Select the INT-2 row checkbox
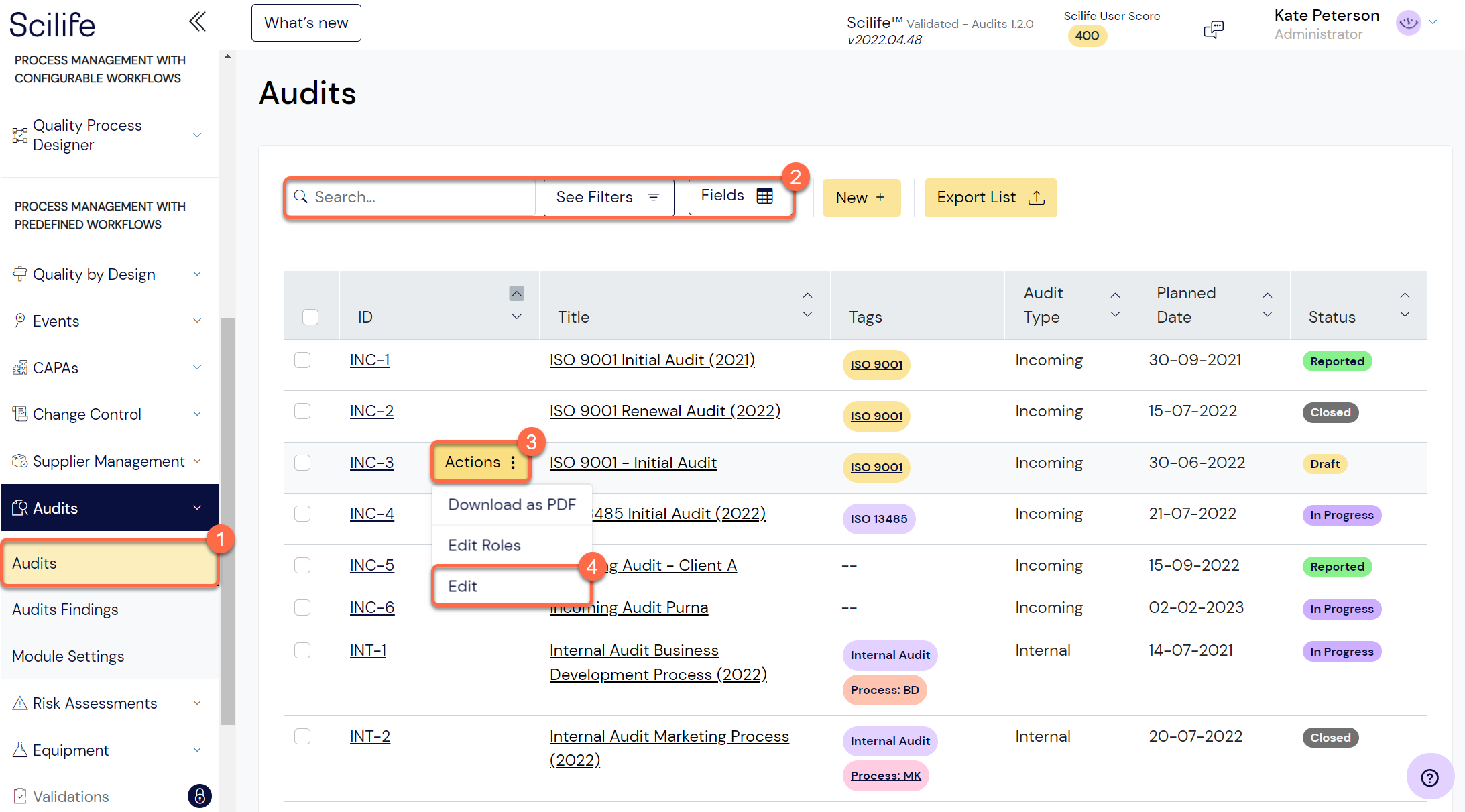Image resolution: width=1465 pixels, height=812 pixels. point(302,736)
